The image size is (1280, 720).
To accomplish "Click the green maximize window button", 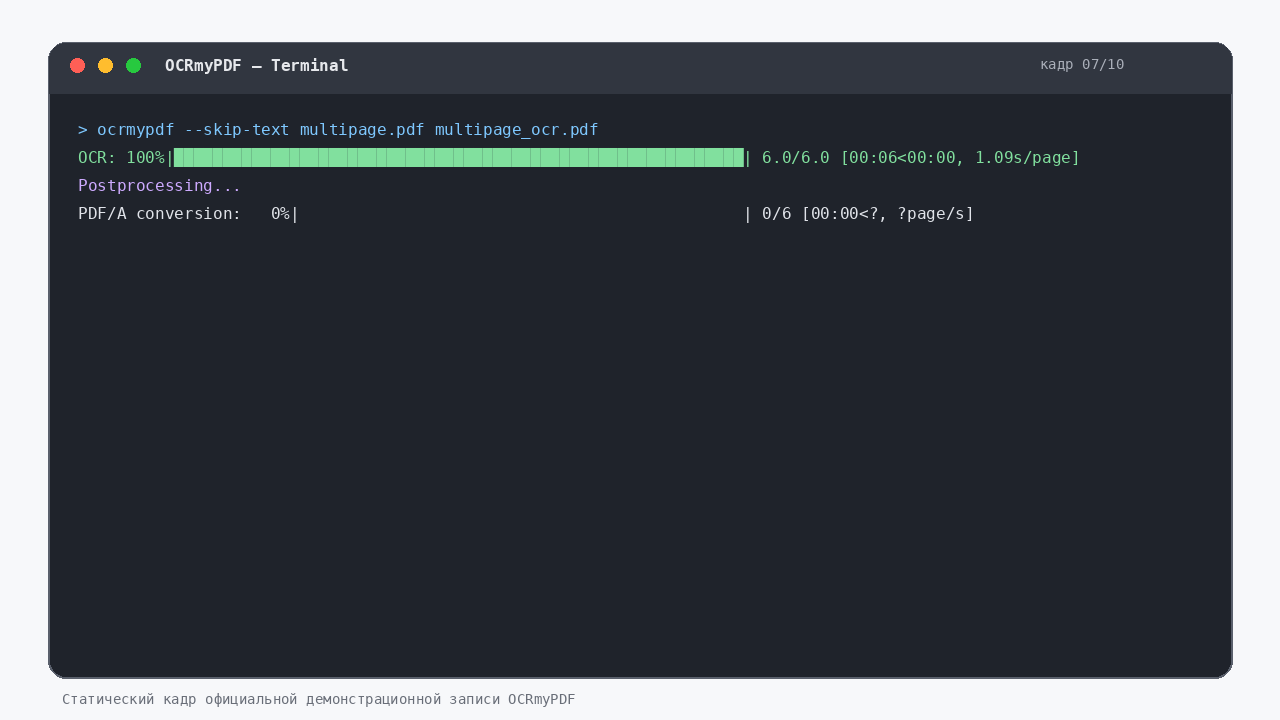I will pyautogui.click(x=133, y=66).
